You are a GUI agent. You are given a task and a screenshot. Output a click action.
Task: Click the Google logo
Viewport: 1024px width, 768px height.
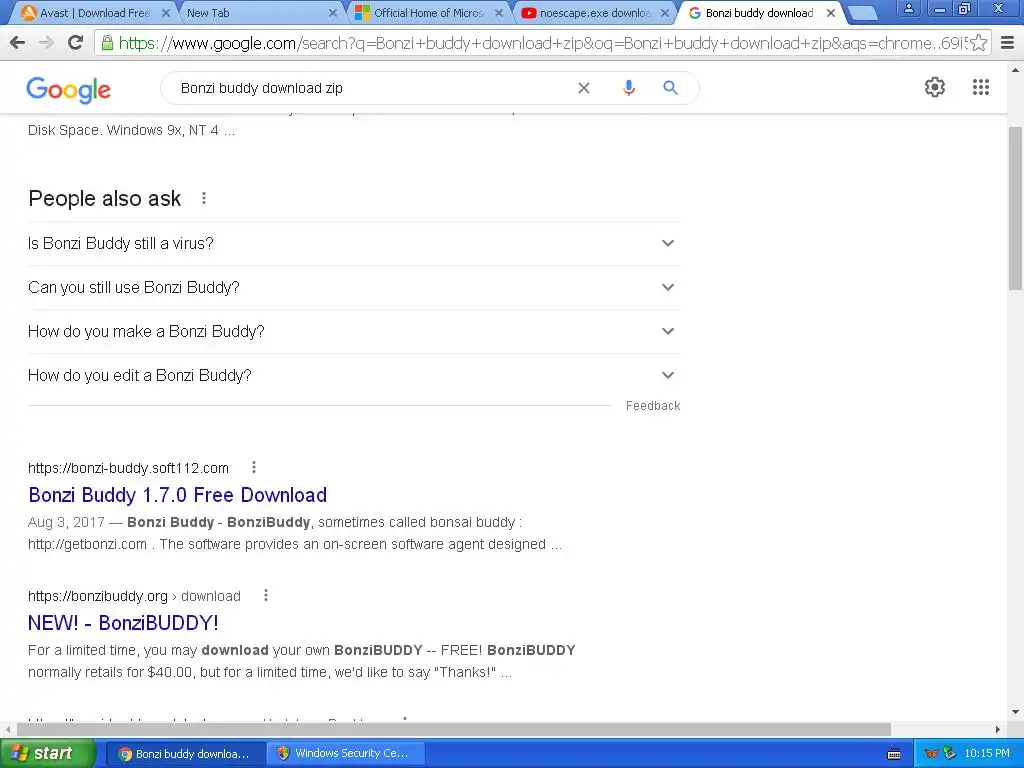(x=69, y=89)
